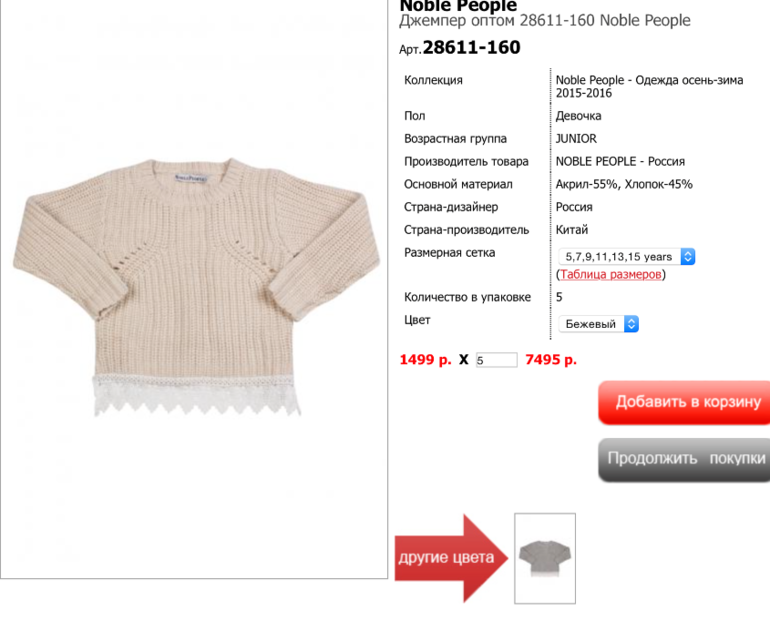Image resolution: width=770 pixels, height=621 pixels.
Task: Click the main beige sweater image
Action: coord(196,287)
